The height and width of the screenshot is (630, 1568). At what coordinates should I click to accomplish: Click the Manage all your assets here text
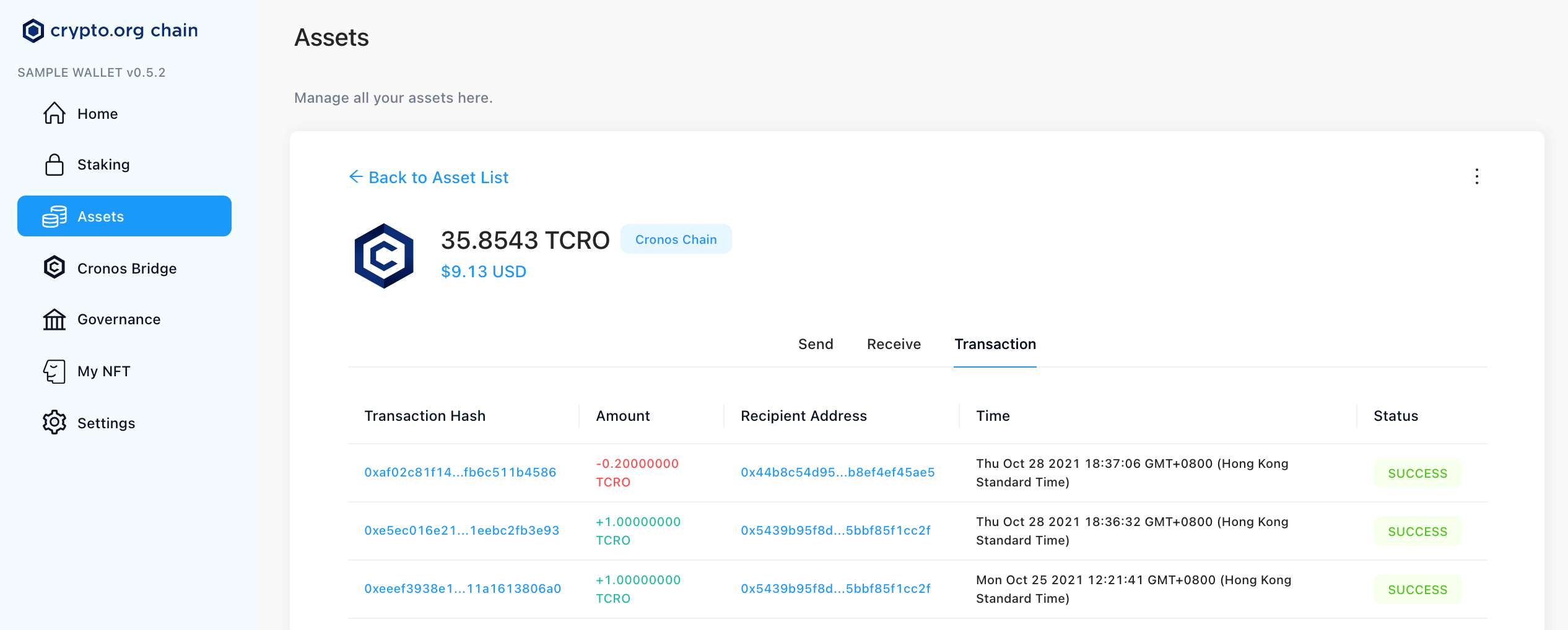pyautogui.click(x=393, y=98)
